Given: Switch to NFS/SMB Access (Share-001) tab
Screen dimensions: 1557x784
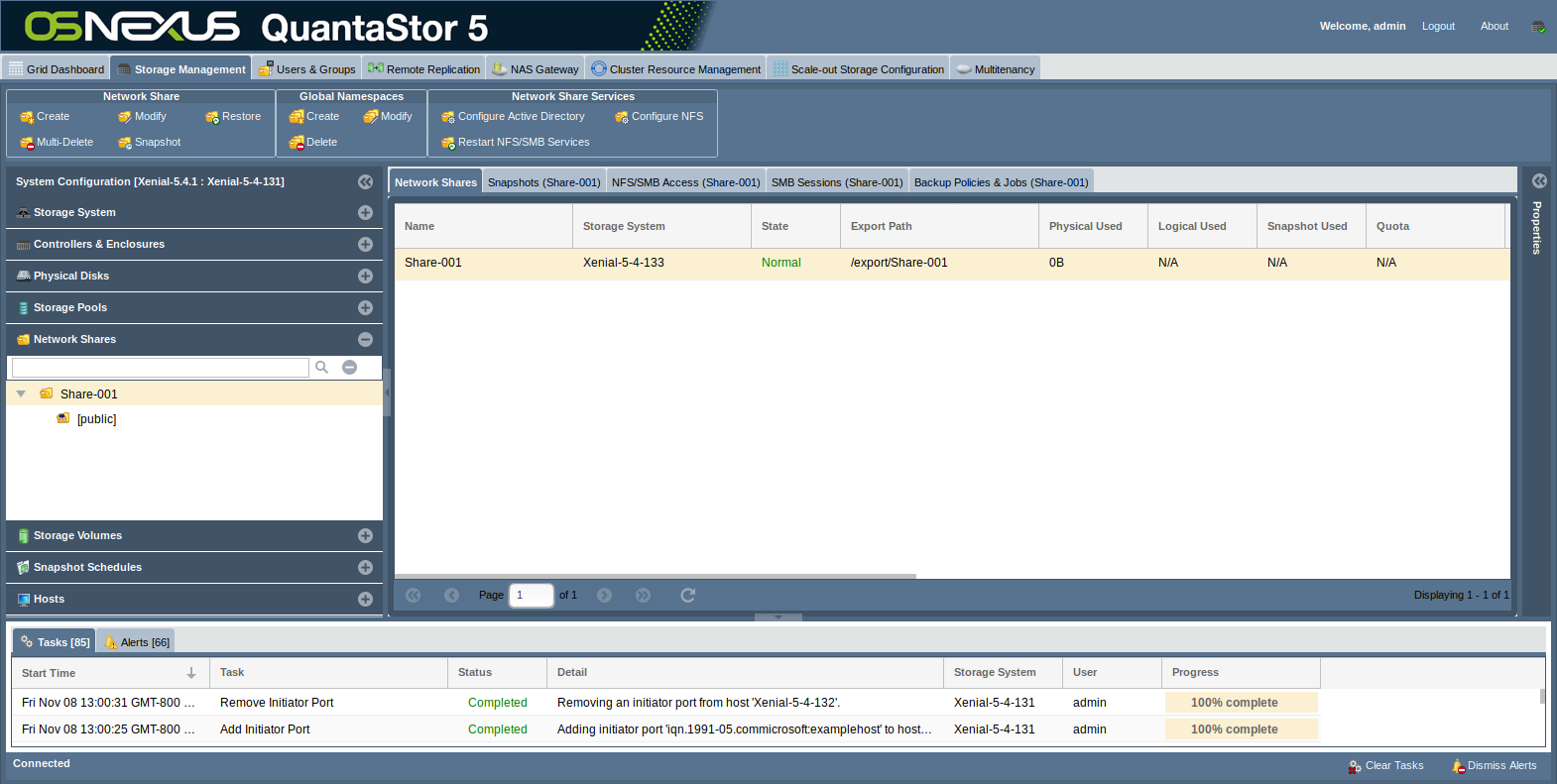Looking at the screenshot, I should tap(686, 182).
